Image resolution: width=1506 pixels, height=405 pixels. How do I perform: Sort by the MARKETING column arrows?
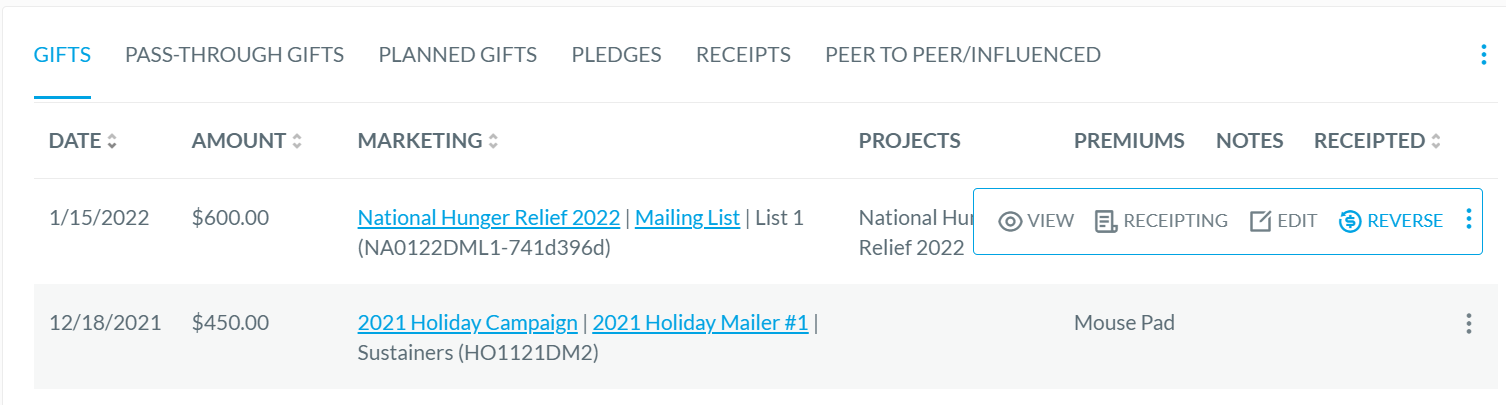click(493, 142)
